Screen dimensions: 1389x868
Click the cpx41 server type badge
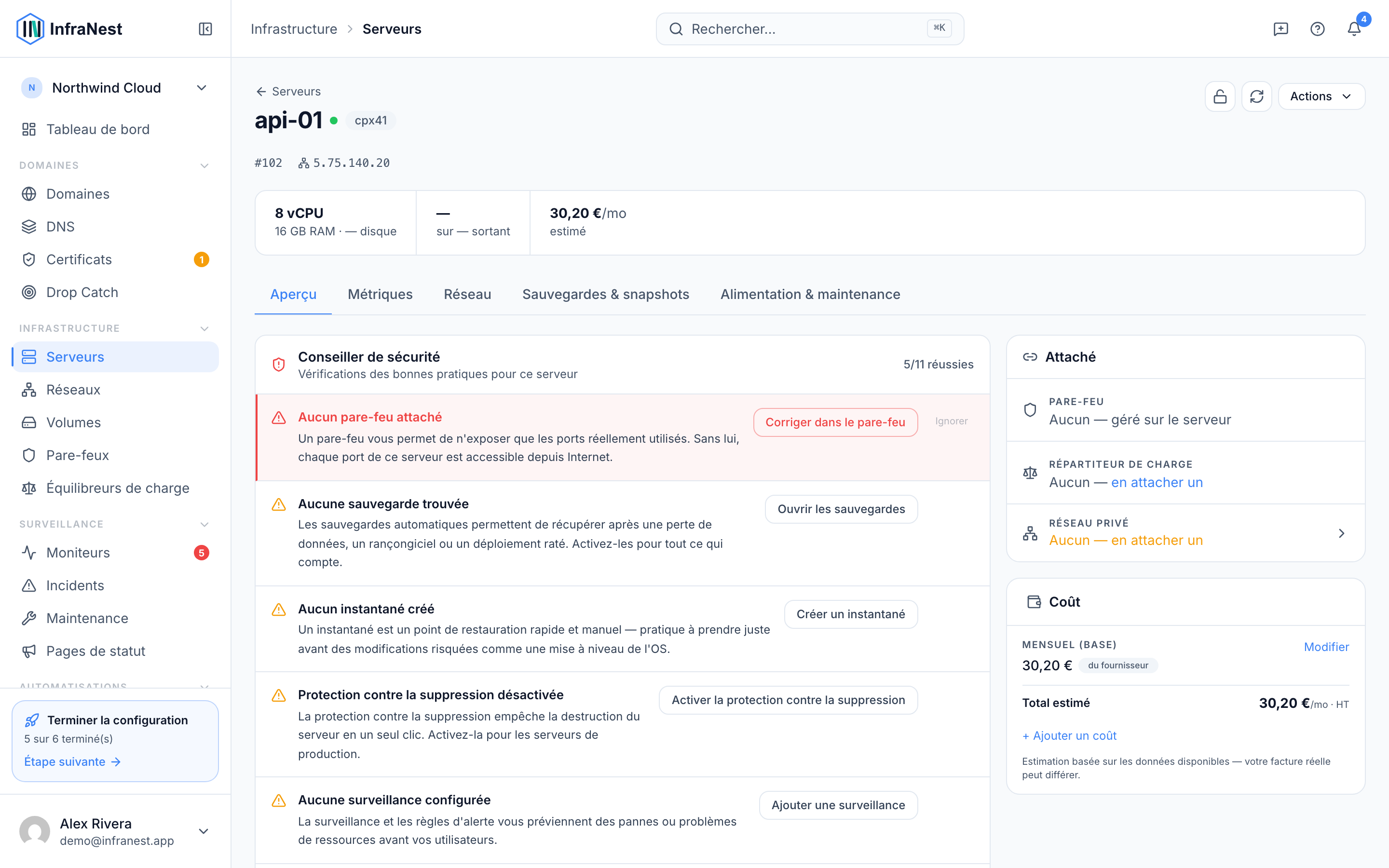pyautogui.click(x=371, y=121)
